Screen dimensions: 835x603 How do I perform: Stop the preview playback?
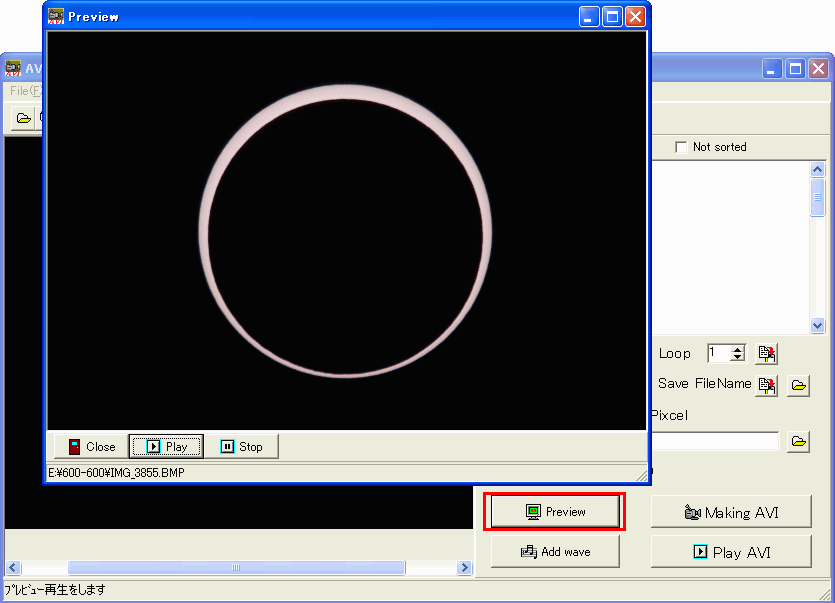[242, 447]
